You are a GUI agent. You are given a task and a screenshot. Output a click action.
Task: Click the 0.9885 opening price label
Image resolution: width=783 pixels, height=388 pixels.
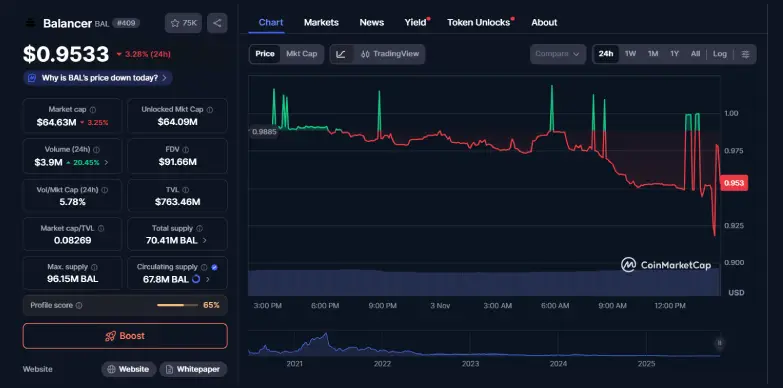[264, 132]
